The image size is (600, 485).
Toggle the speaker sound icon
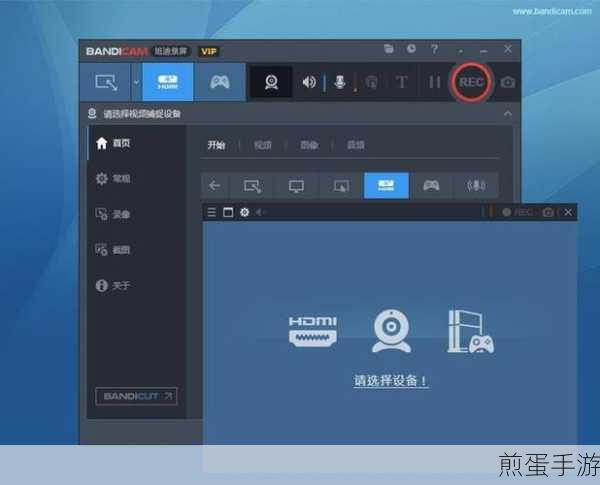click(x=309, y=82)
